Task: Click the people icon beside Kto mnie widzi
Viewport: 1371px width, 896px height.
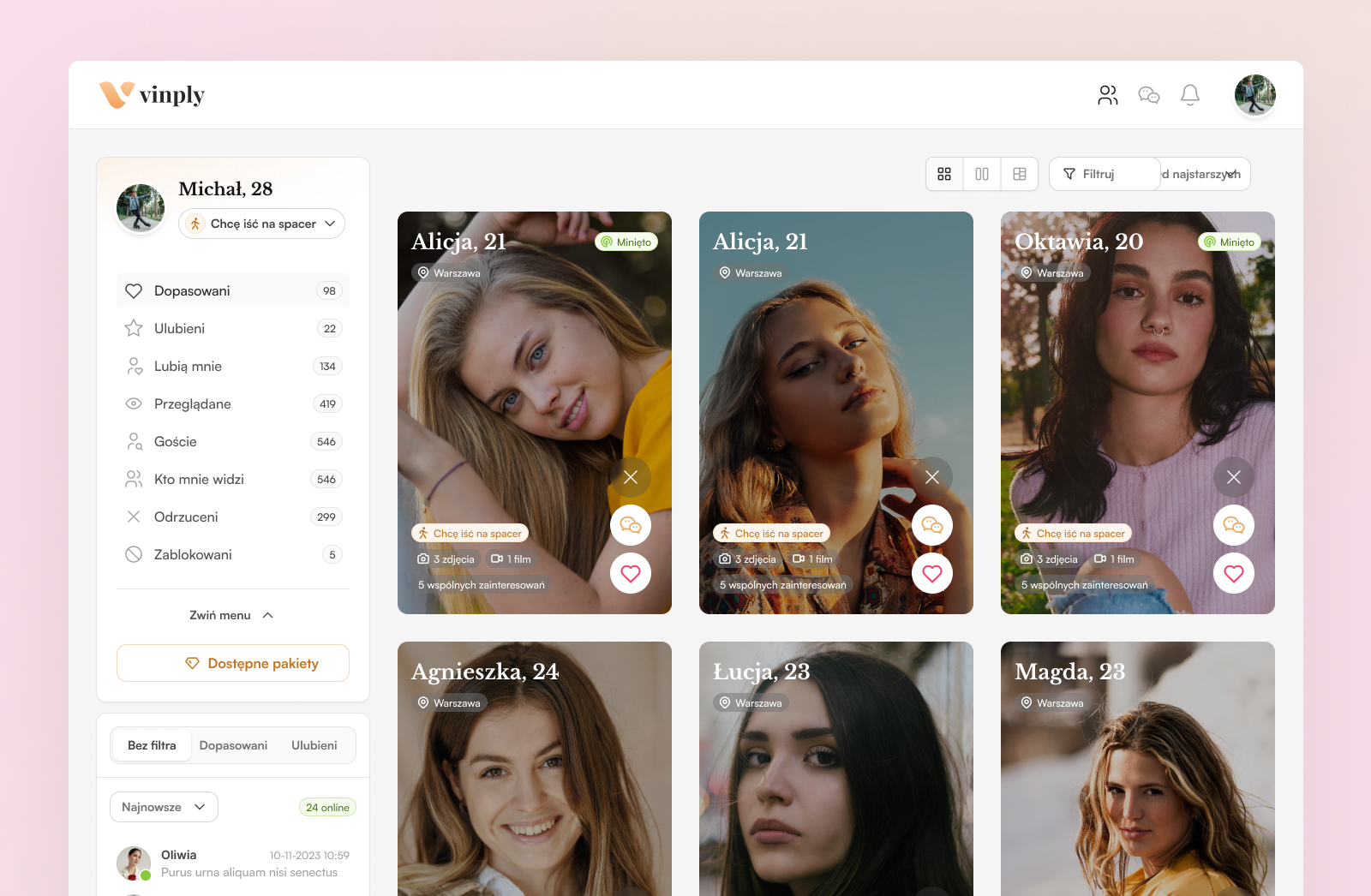Action: [134, 480]
